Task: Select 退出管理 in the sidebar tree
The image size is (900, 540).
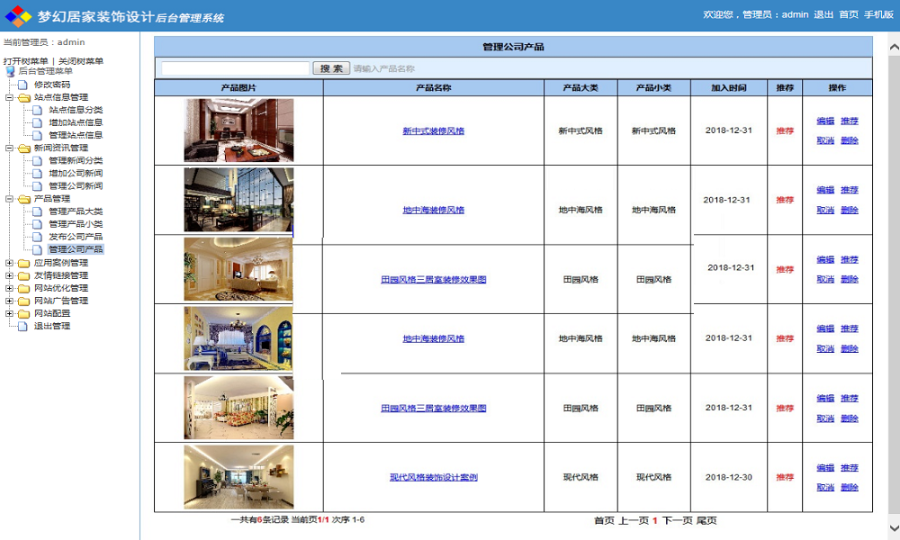Action: (52, 326)
